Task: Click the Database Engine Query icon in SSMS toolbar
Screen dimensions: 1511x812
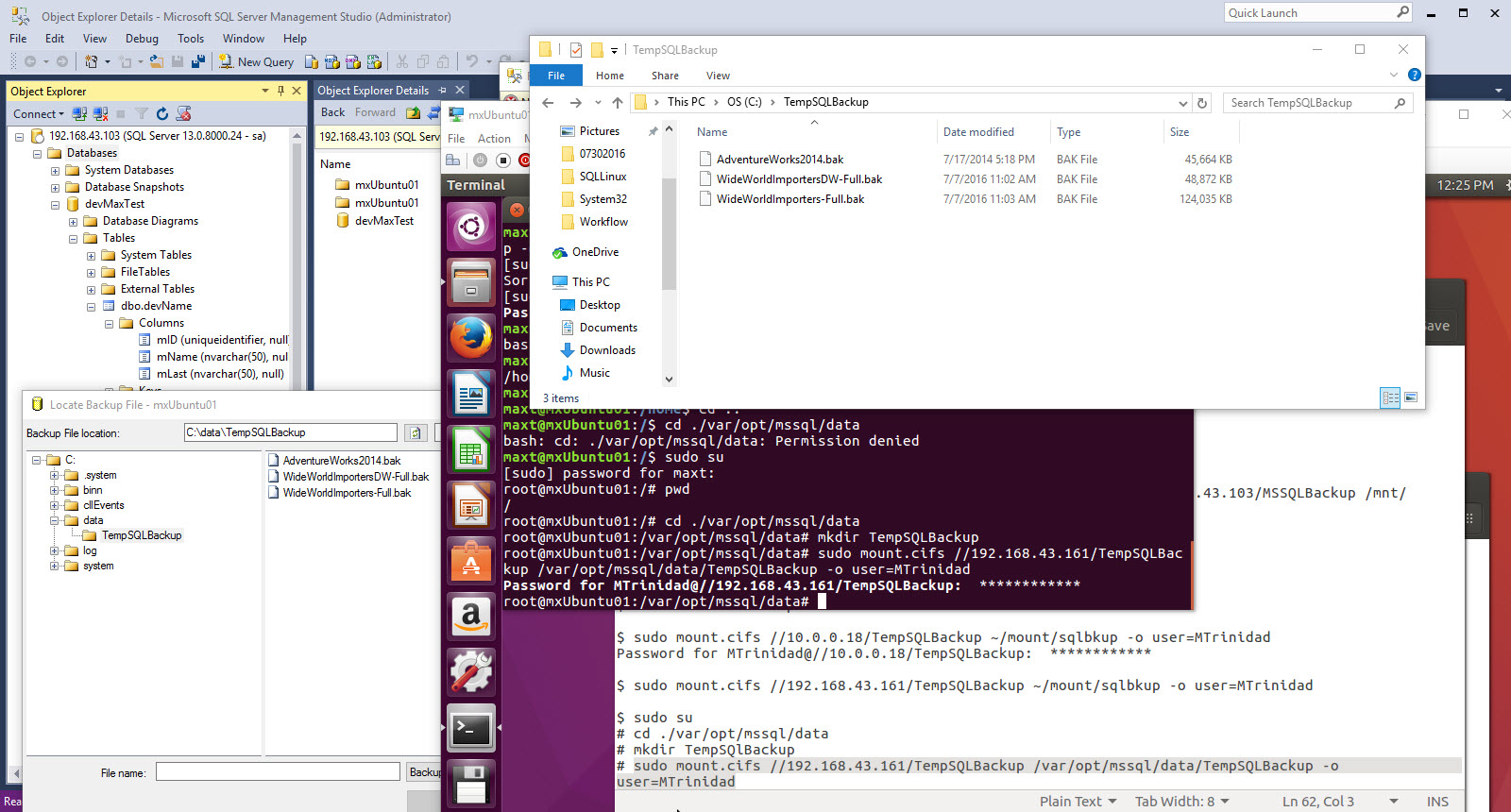Action: (x=311, y=61)
